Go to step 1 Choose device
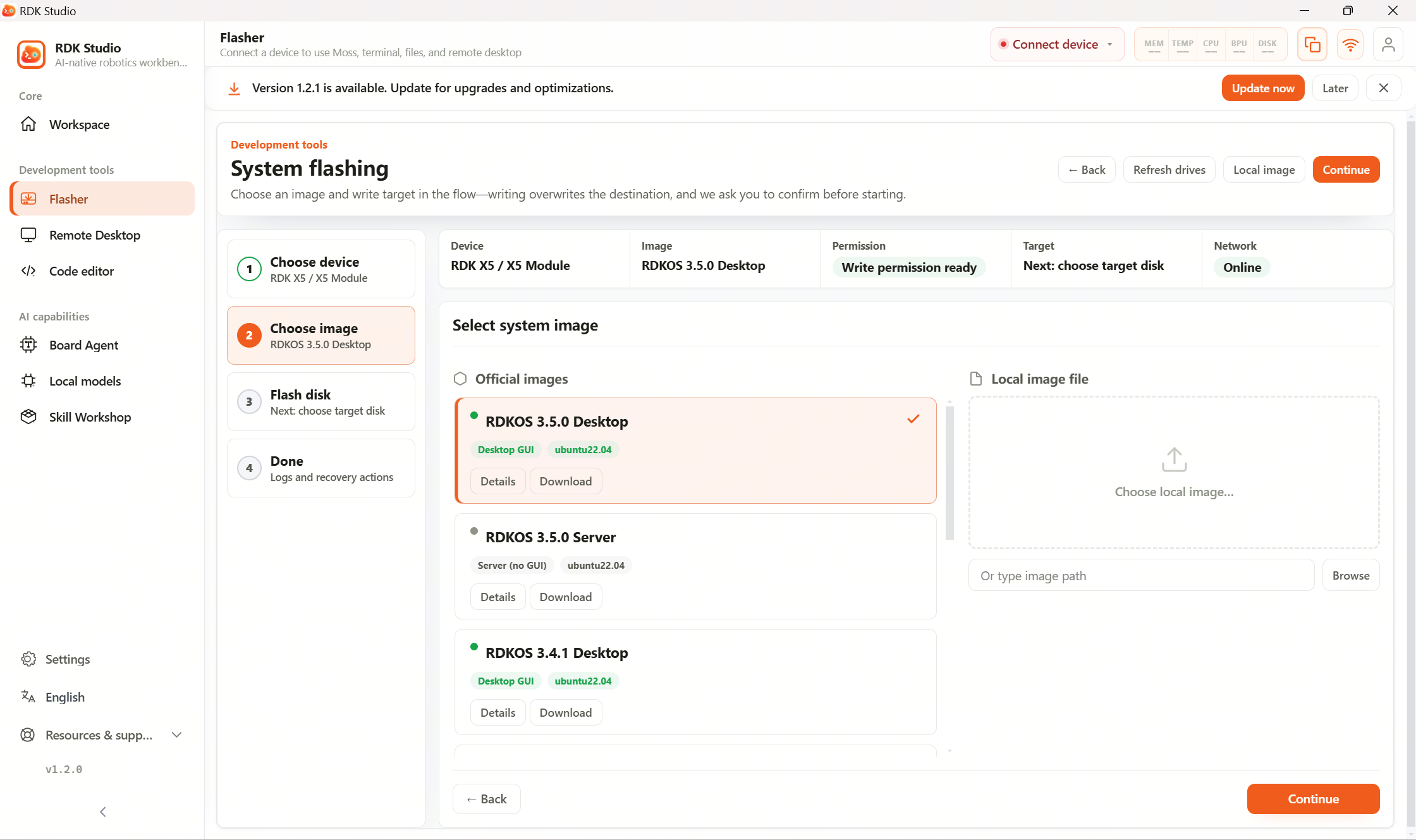 click(321, 269)
